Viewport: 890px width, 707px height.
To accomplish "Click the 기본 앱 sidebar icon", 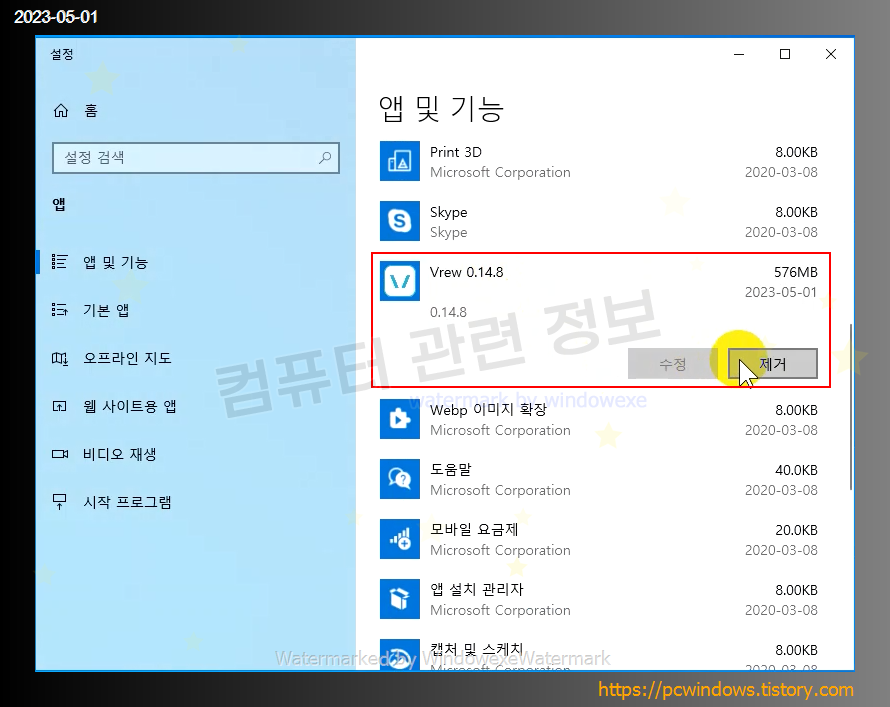I will (60, 310).
